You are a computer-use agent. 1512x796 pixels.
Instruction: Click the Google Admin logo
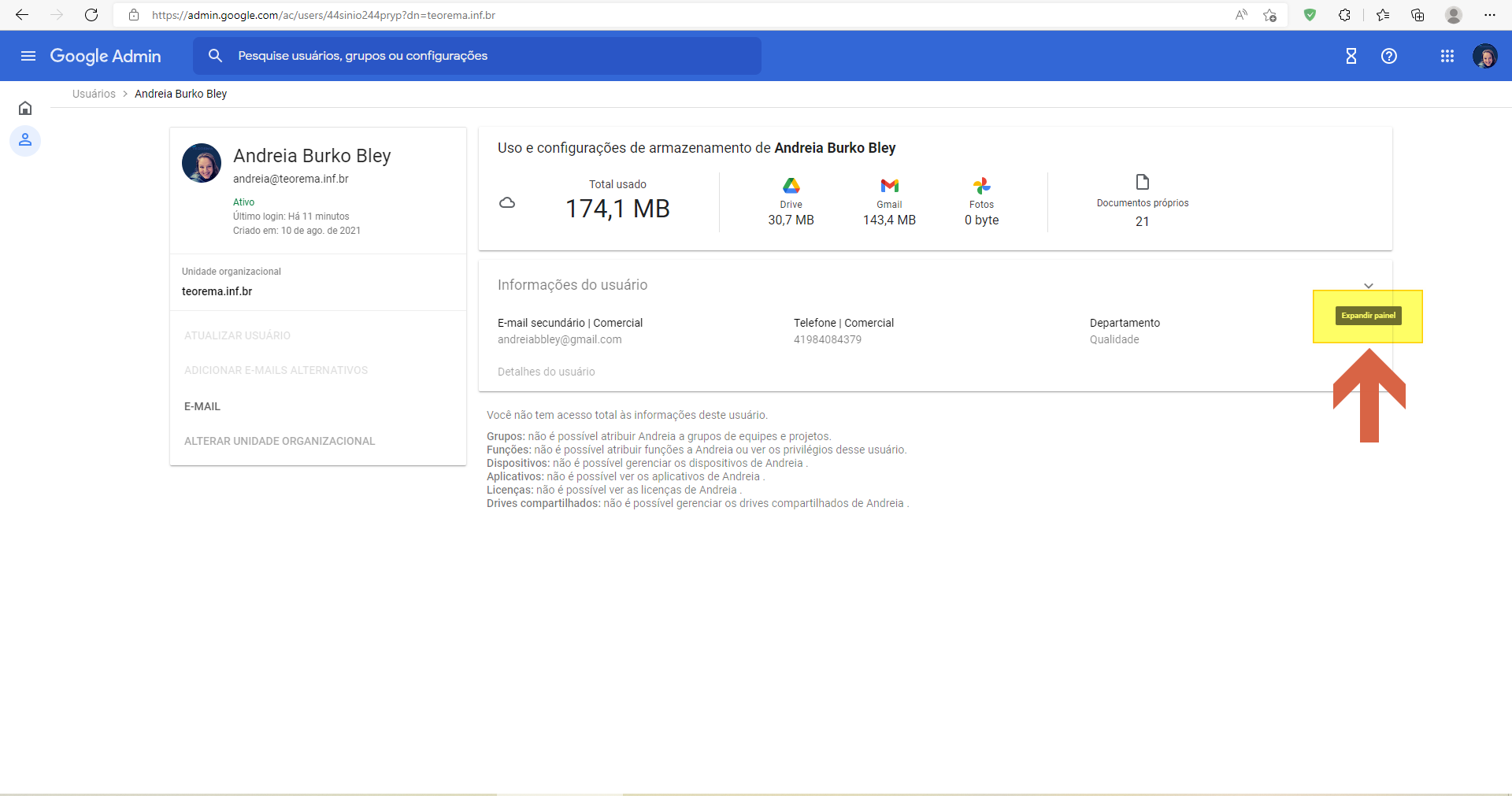coord(106,56)
